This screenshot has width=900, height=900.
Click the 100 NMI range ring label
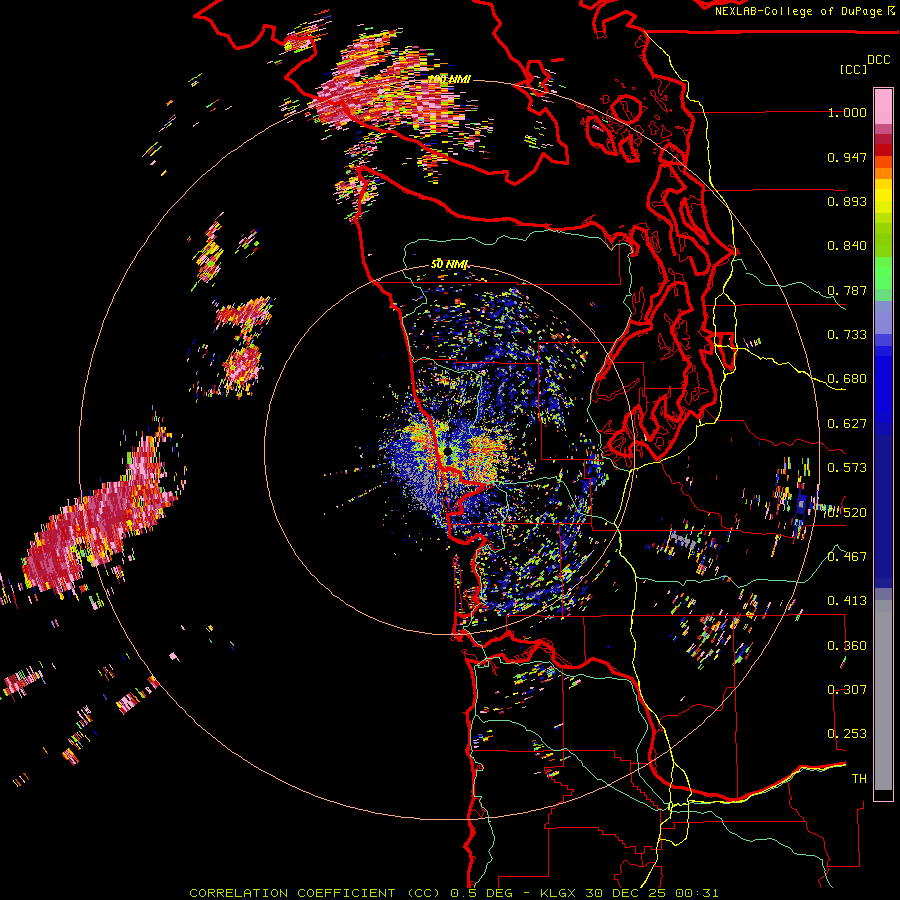[x=449, y=79]
